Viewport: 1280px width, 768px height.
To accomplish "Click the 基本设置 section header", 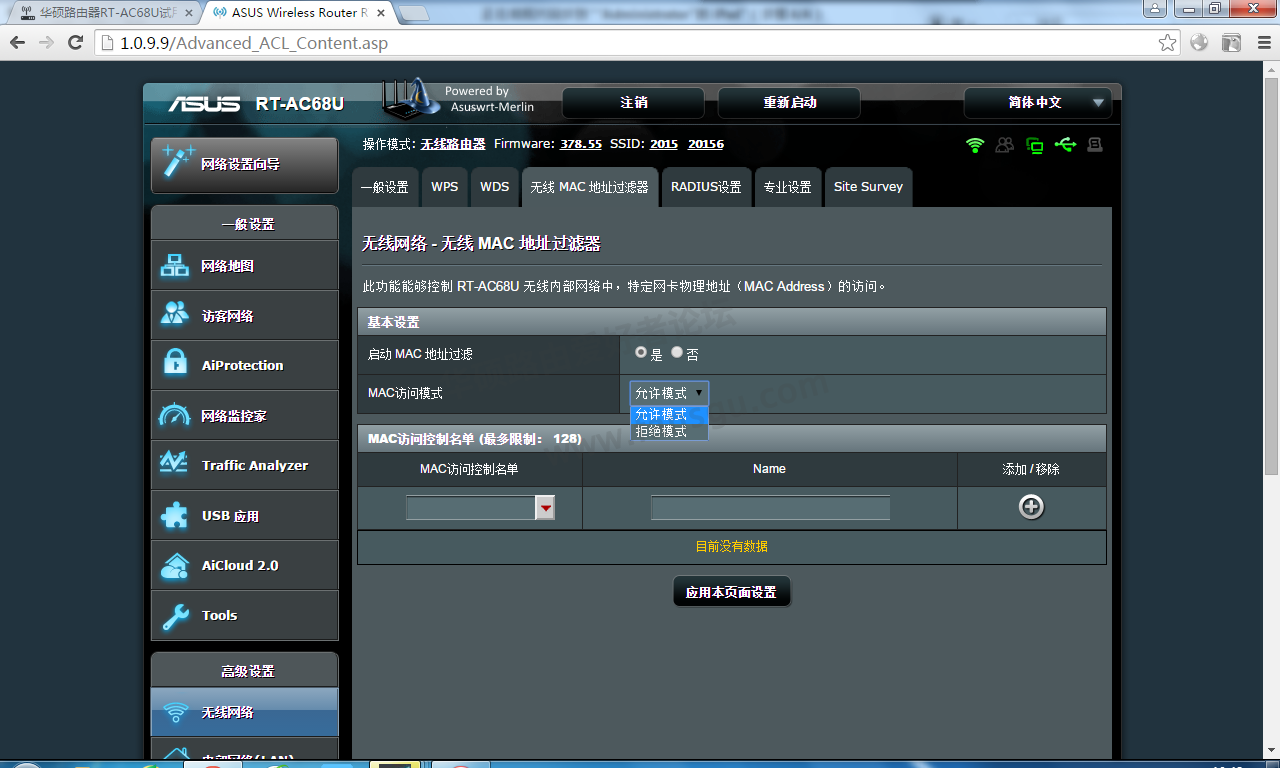I will 732,322.
